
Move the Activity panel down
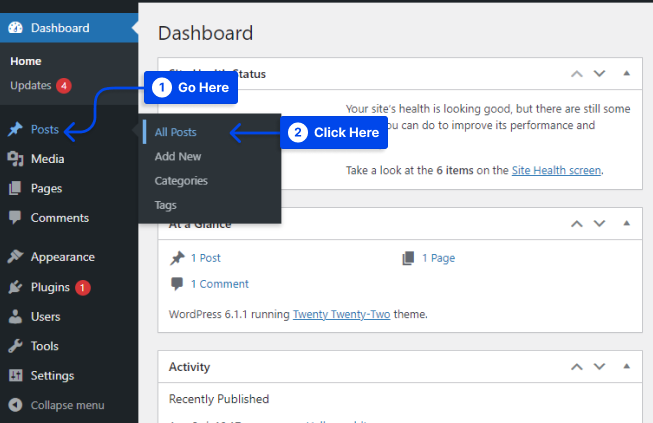[x=599, y=366]
